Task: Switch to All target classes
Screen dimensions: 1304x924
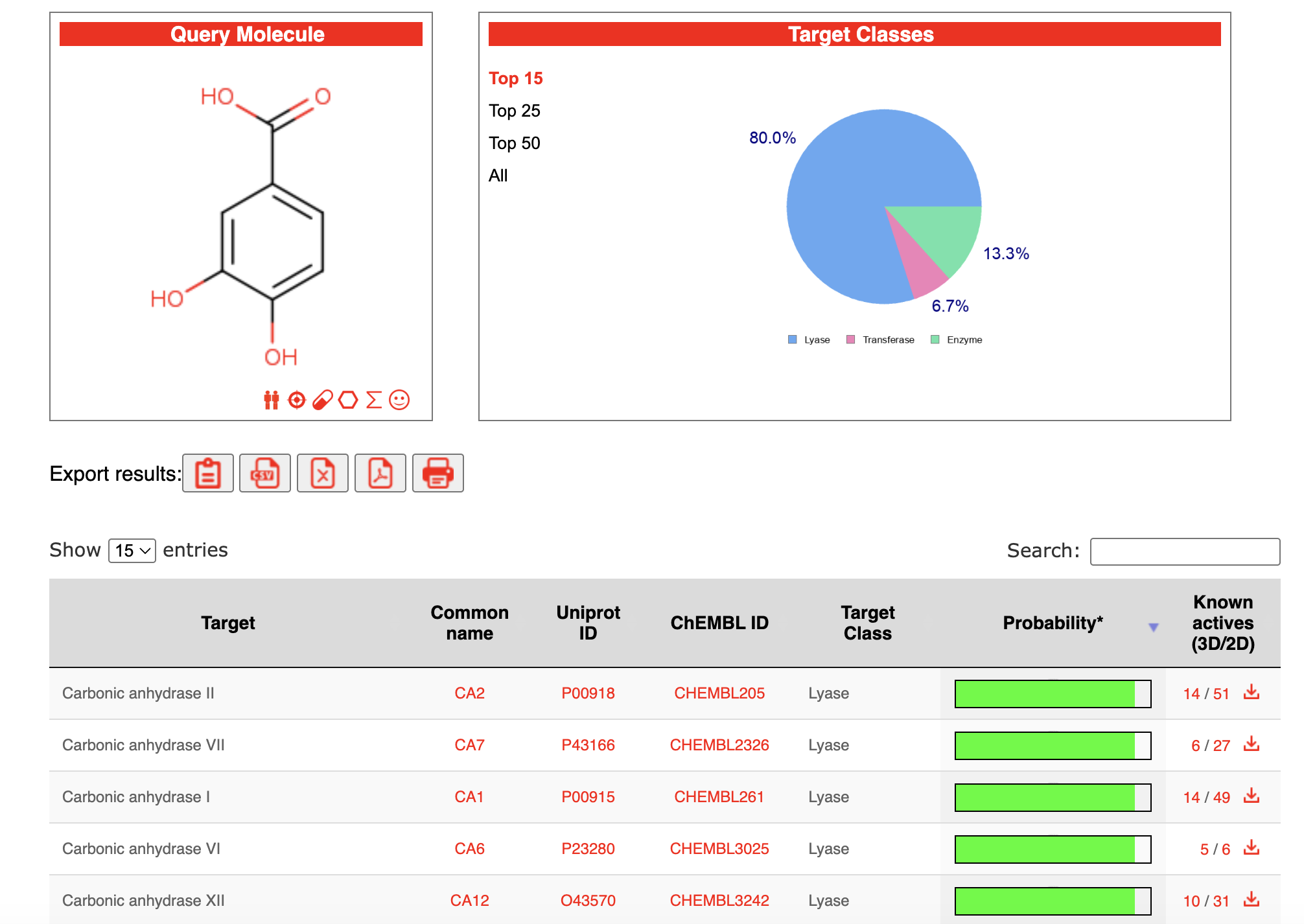Action: coord(498,176)
